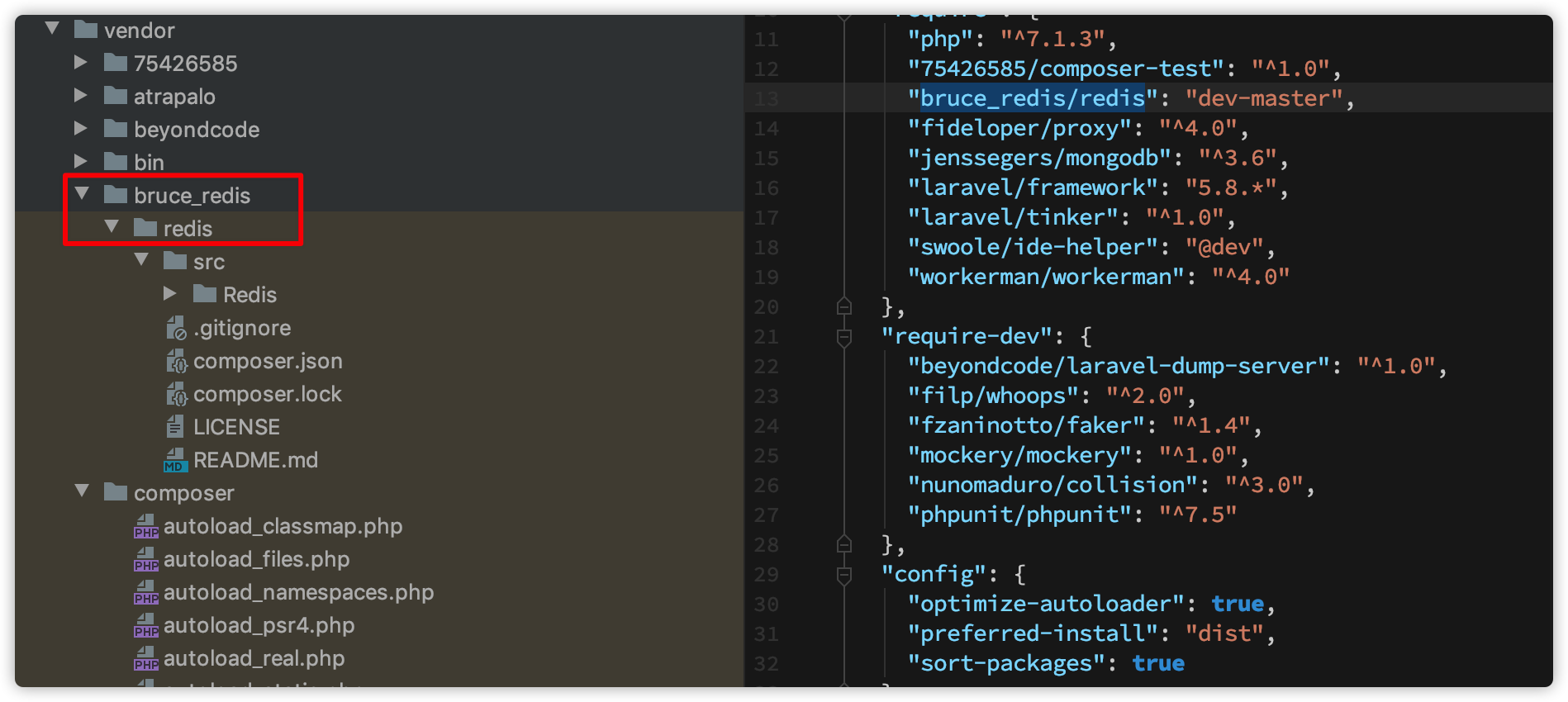This screenshot has height=702, width=1568.
Task: Click the true value of optimize-autoloader
Action: click(1238, 604)
